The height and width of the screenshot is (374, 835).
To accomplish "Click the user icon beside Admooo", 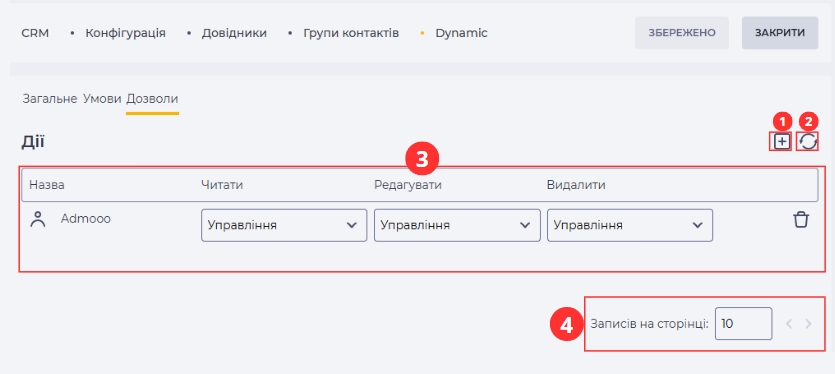I will (x=38, y=219).
